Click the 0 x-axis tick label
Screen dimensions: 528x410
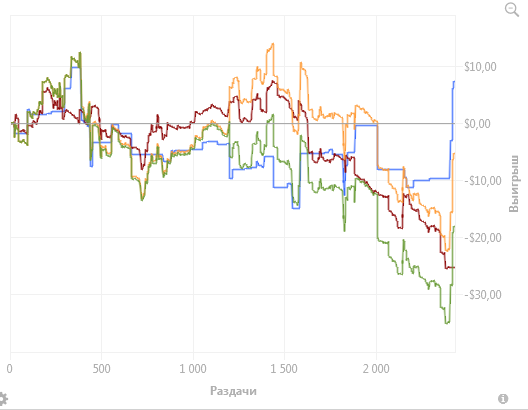click(10, 369)
